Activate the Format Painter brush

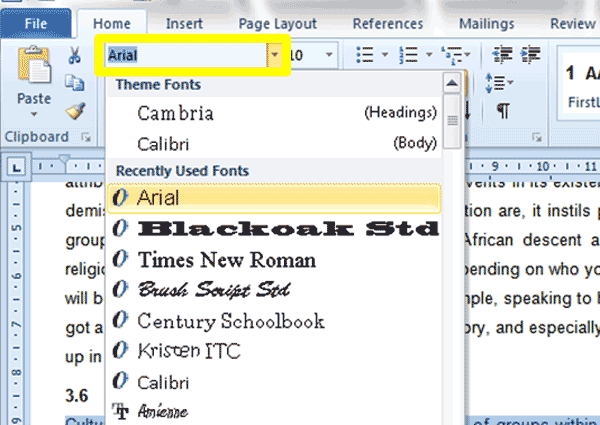pos(74,111)
